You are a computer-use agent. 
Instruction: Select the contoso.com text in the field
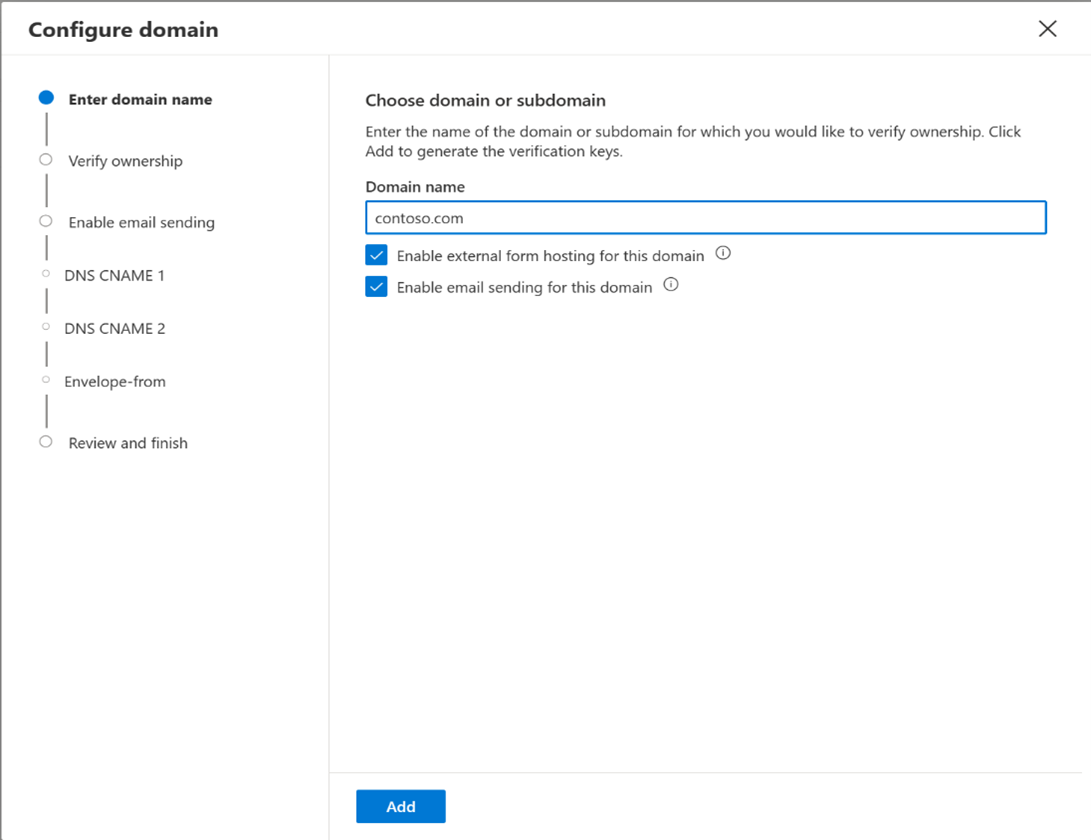tap(413, 217)
